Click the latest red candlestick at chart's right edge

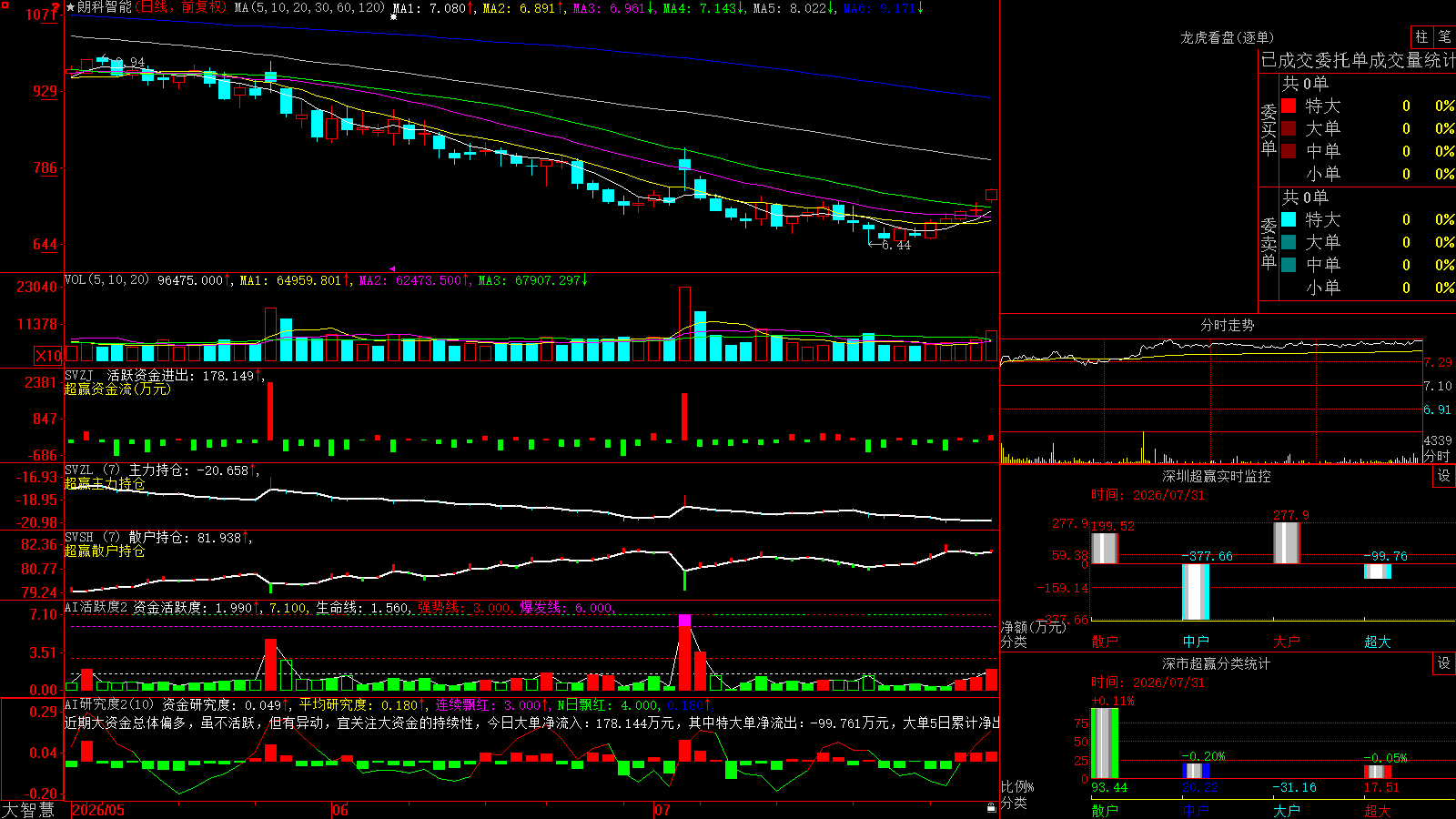991,195
